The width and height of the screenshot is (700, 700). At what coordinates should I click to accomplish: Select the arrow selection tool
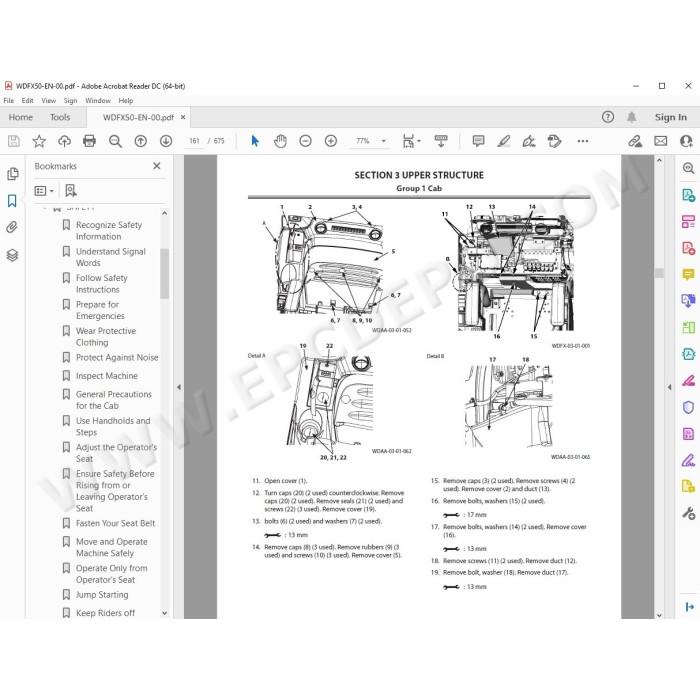click(x=255, y=141)
